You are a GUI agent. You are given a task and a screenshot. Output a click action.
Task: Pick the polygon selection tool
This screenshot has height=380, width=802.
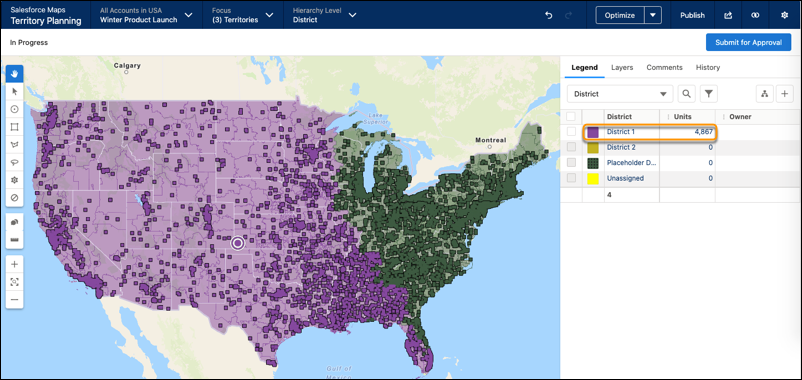coord(14,144)
